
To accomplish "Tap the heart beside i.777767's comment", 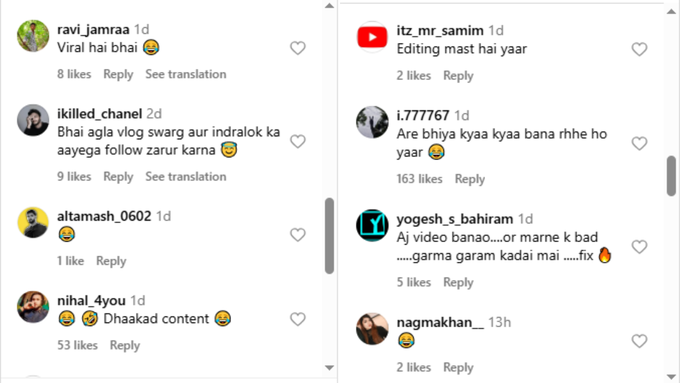I will point(639,143).
